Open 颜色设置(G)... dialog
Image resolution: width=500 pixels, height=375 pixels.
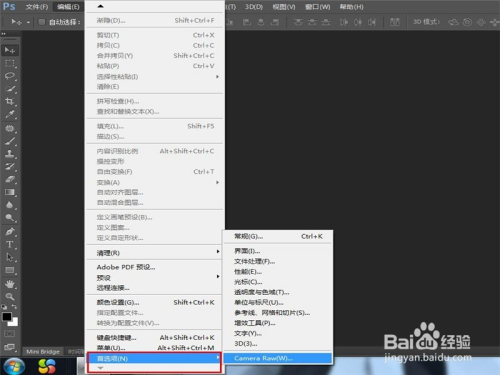click(x=155, y=302)
